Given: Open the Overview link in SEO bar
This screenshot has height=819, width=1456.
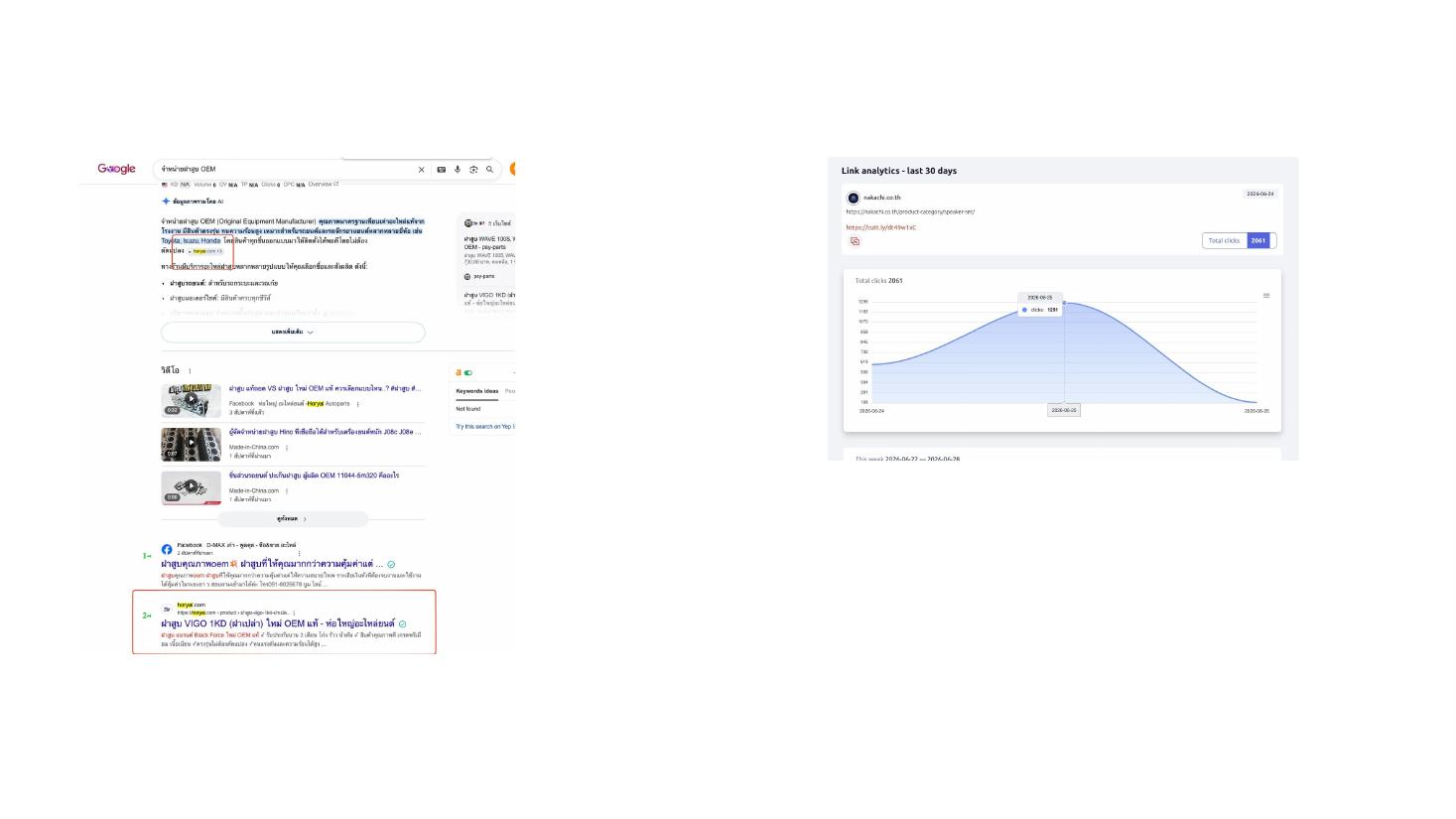Looking at the screenshot, I should click(x=324, y=184).
